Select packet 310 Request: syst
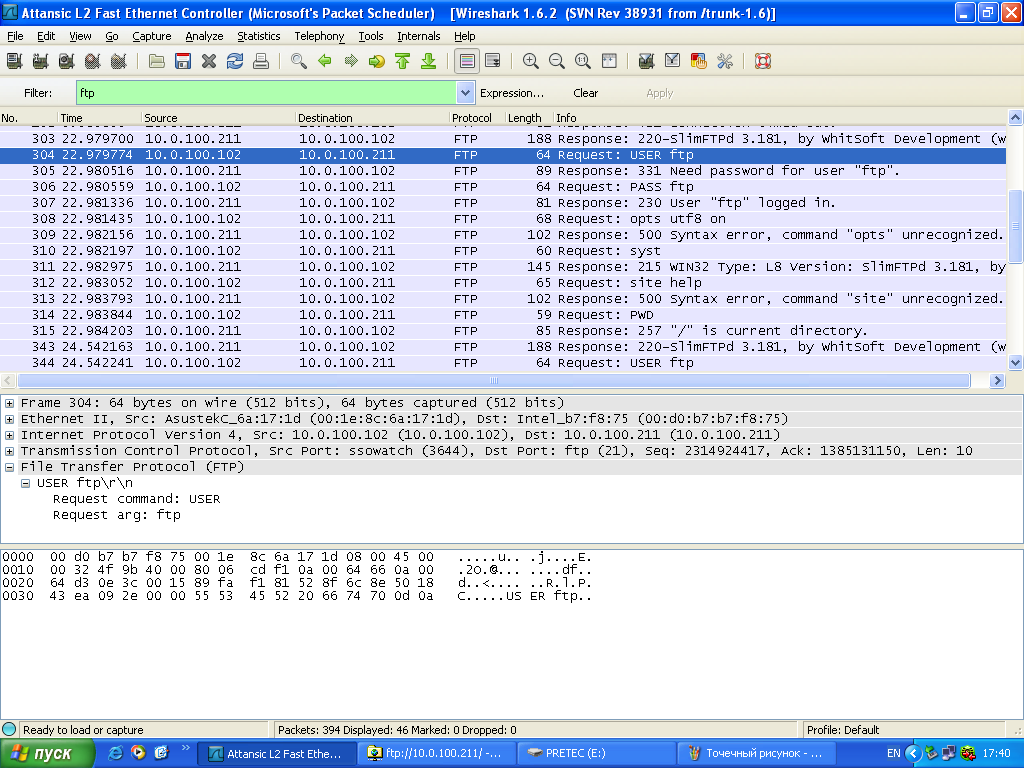 coord(503,251)
